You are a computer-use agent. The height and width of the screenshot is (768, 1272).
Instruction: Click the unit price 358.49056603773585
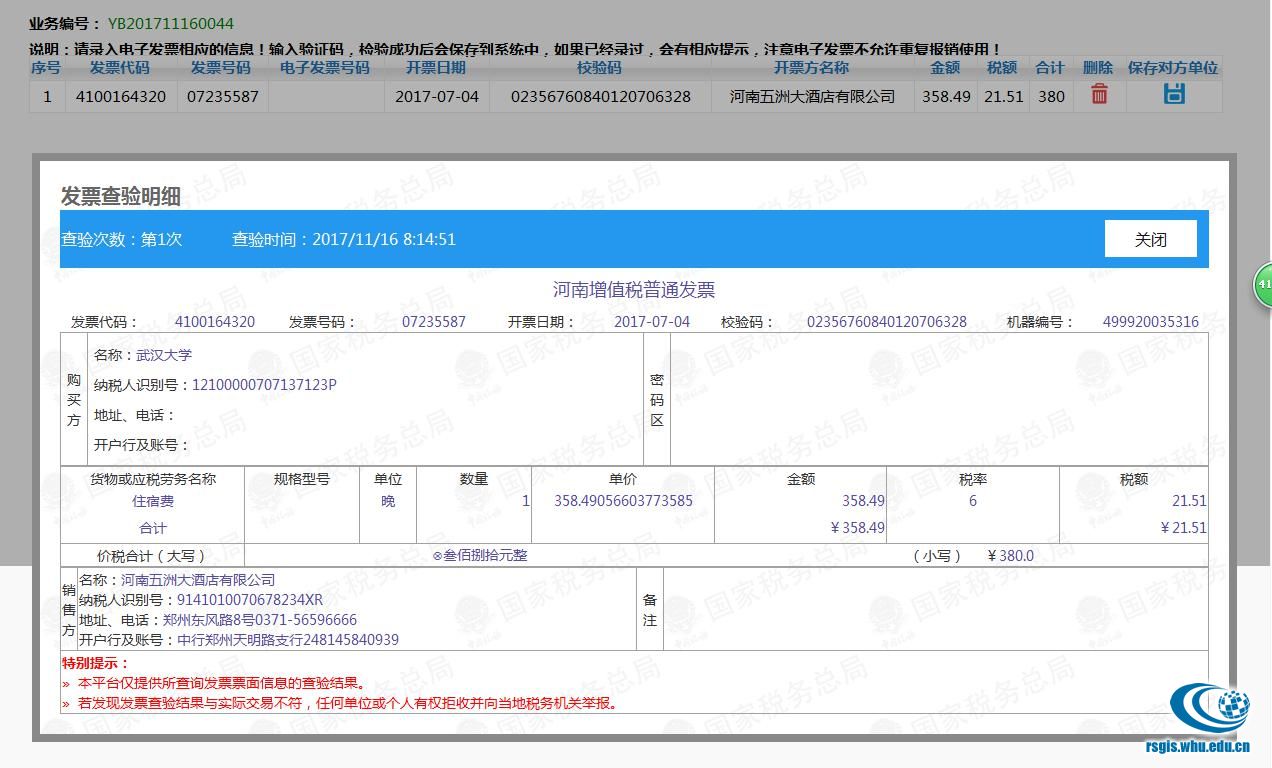click(623, 501)
